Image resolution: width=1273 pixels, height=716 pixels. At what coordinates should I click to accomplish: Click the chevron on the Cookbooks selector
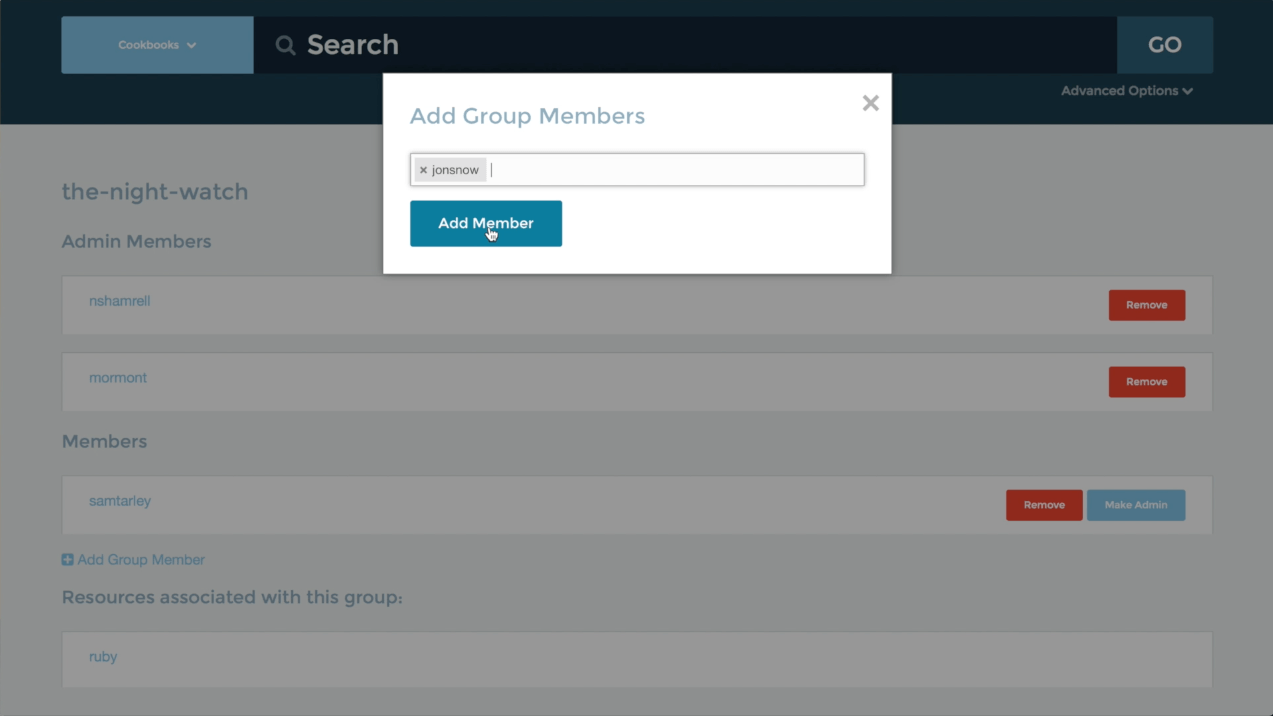tap(190, 45)
